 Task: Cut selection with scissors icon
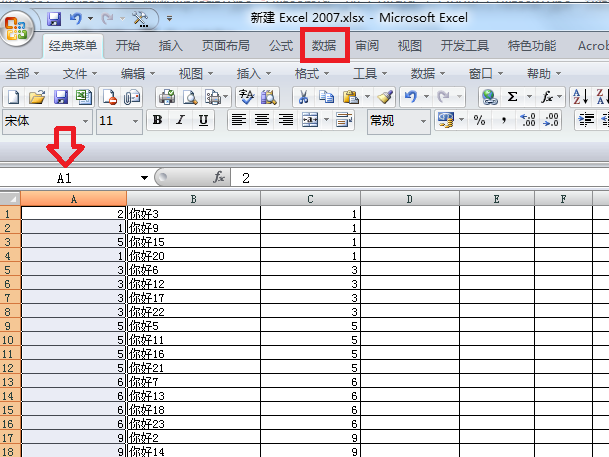[303, 97]
